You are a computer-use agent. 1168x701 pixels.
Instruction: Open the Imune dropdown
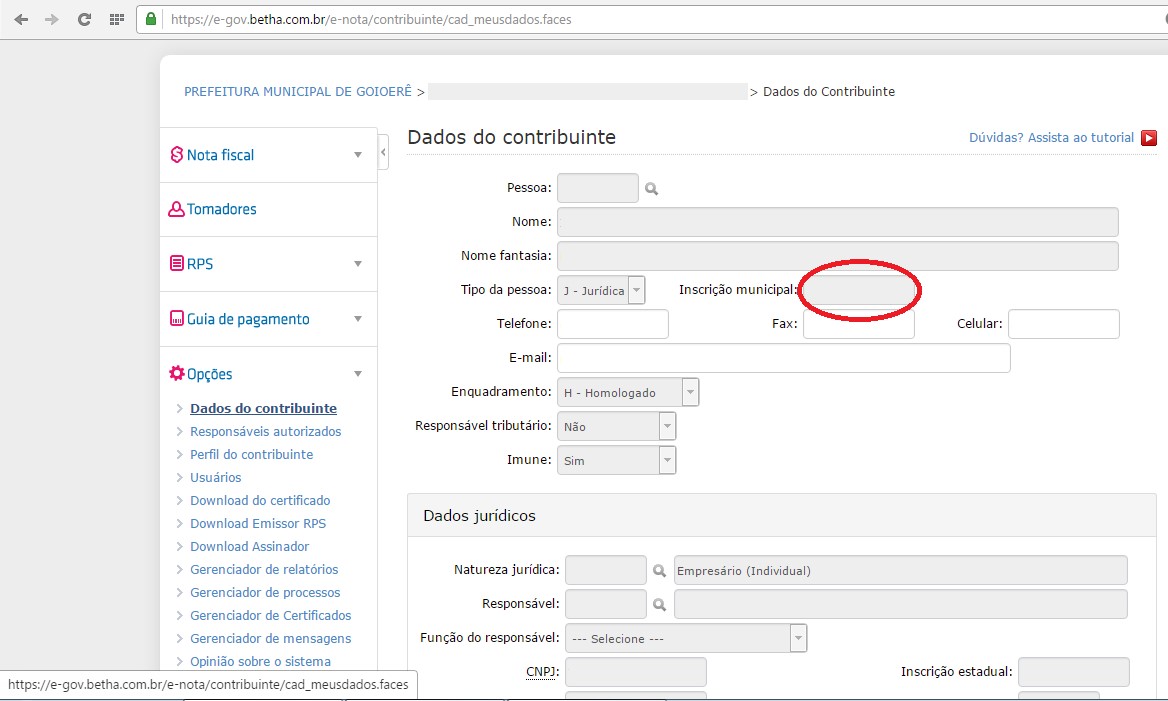pyautogui.click(x=667, y=460)
